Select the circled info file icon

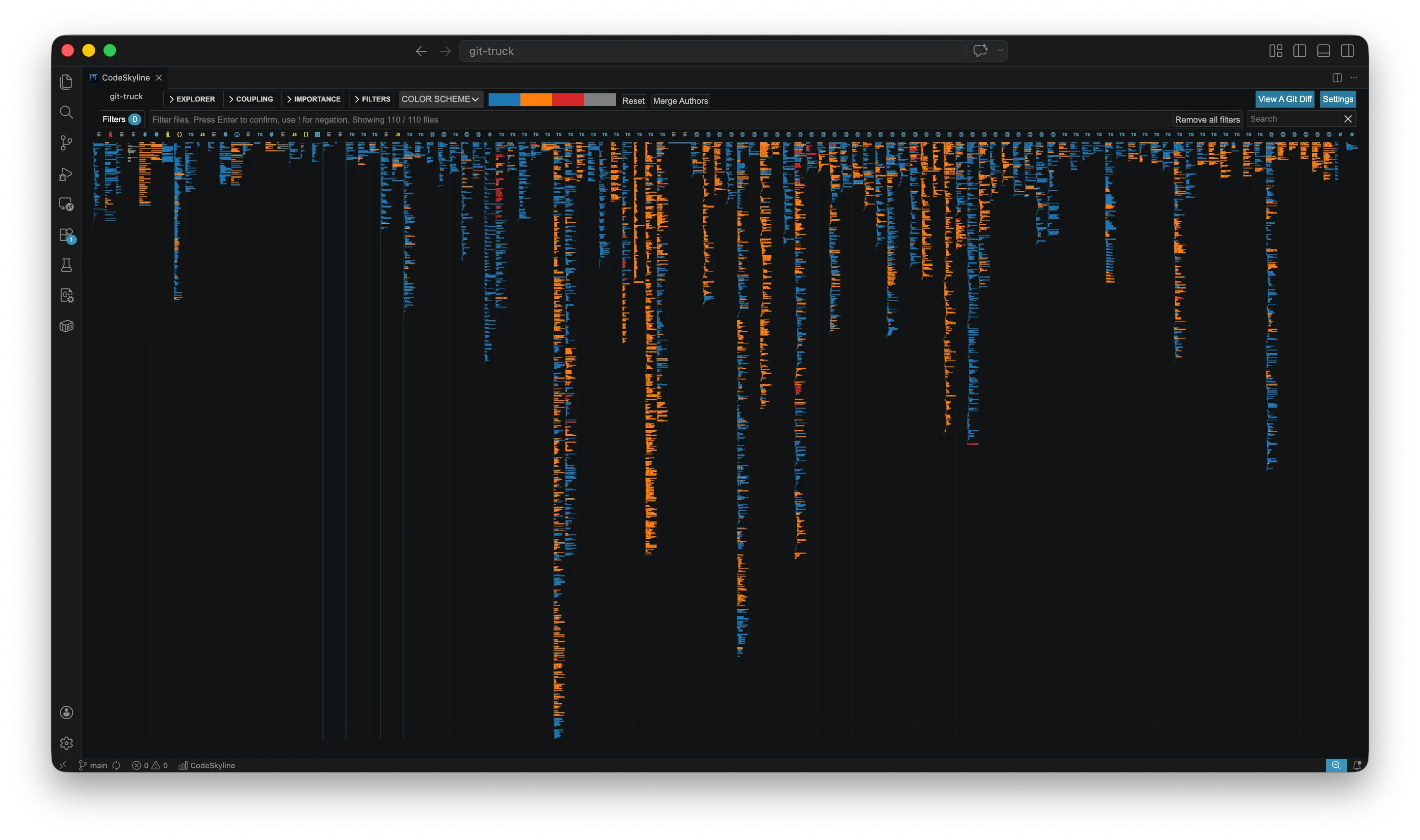click(x=237, y=135)
